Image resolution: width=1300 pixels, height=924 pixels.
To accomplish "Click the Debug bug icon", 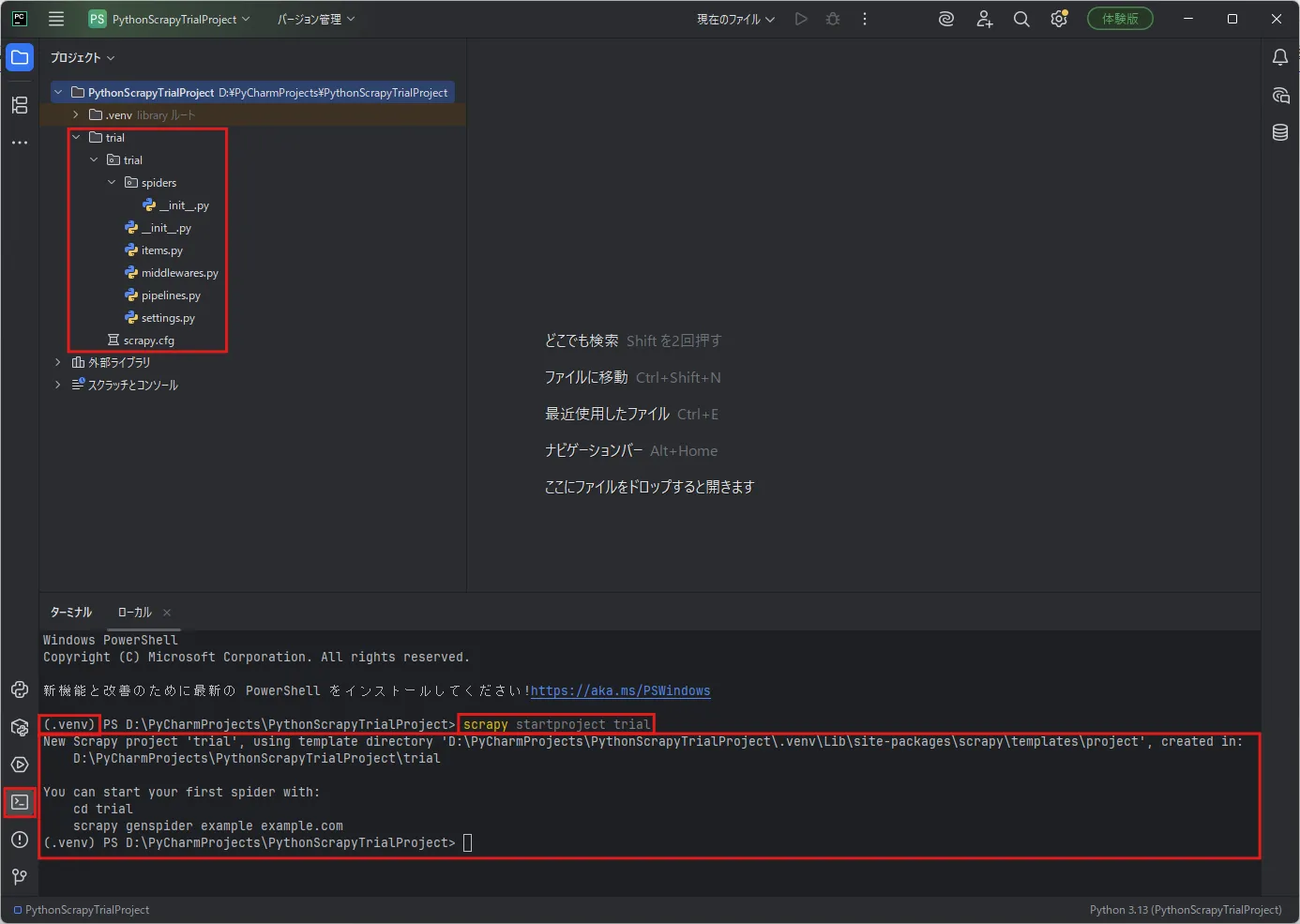I will coord(833,19).
